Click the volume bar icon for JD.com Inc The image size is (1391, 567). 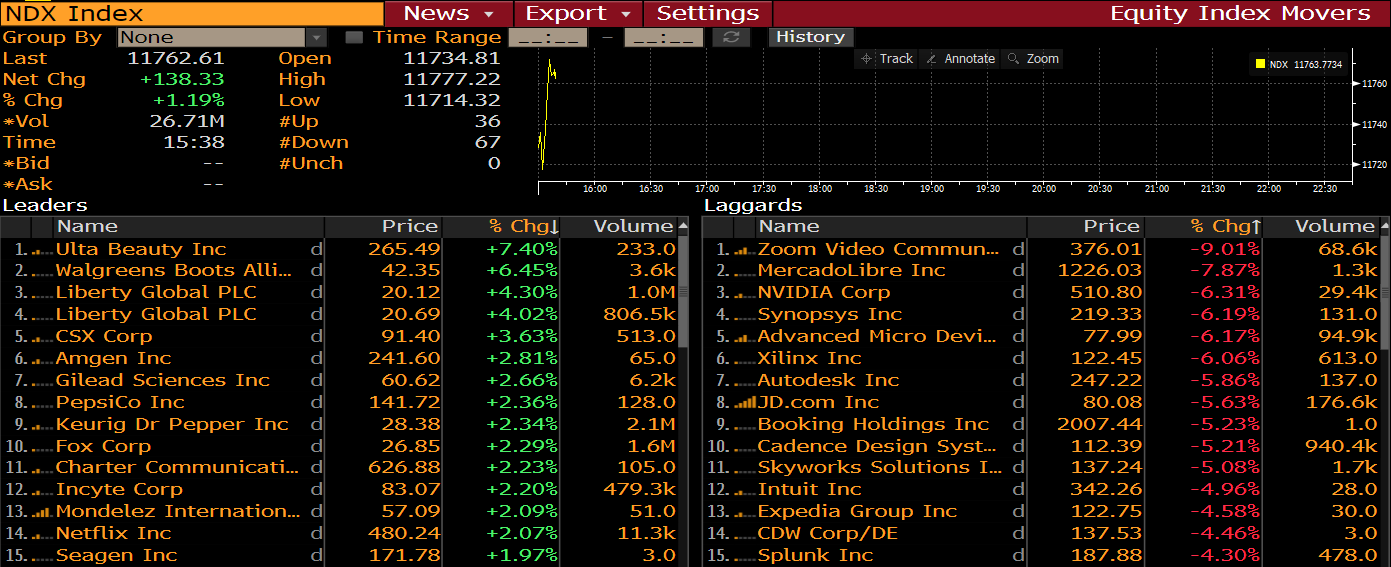tap(744, 403)
